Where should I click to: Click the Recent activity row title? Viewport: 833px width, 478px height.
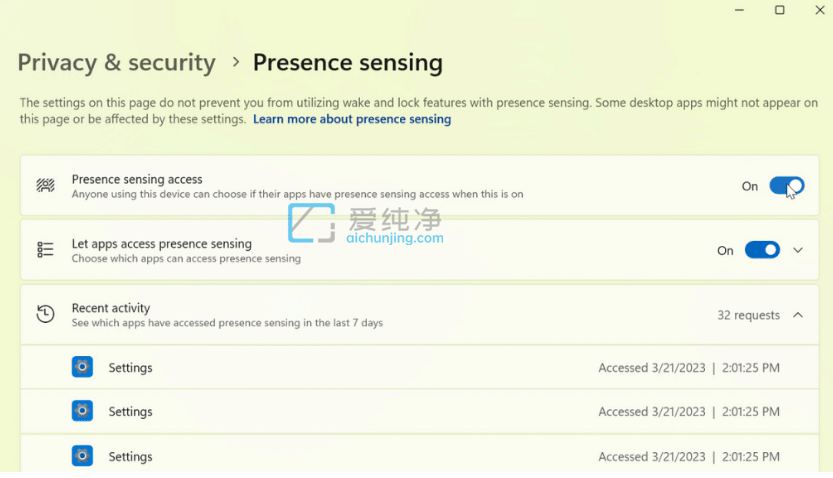point(111,308)
